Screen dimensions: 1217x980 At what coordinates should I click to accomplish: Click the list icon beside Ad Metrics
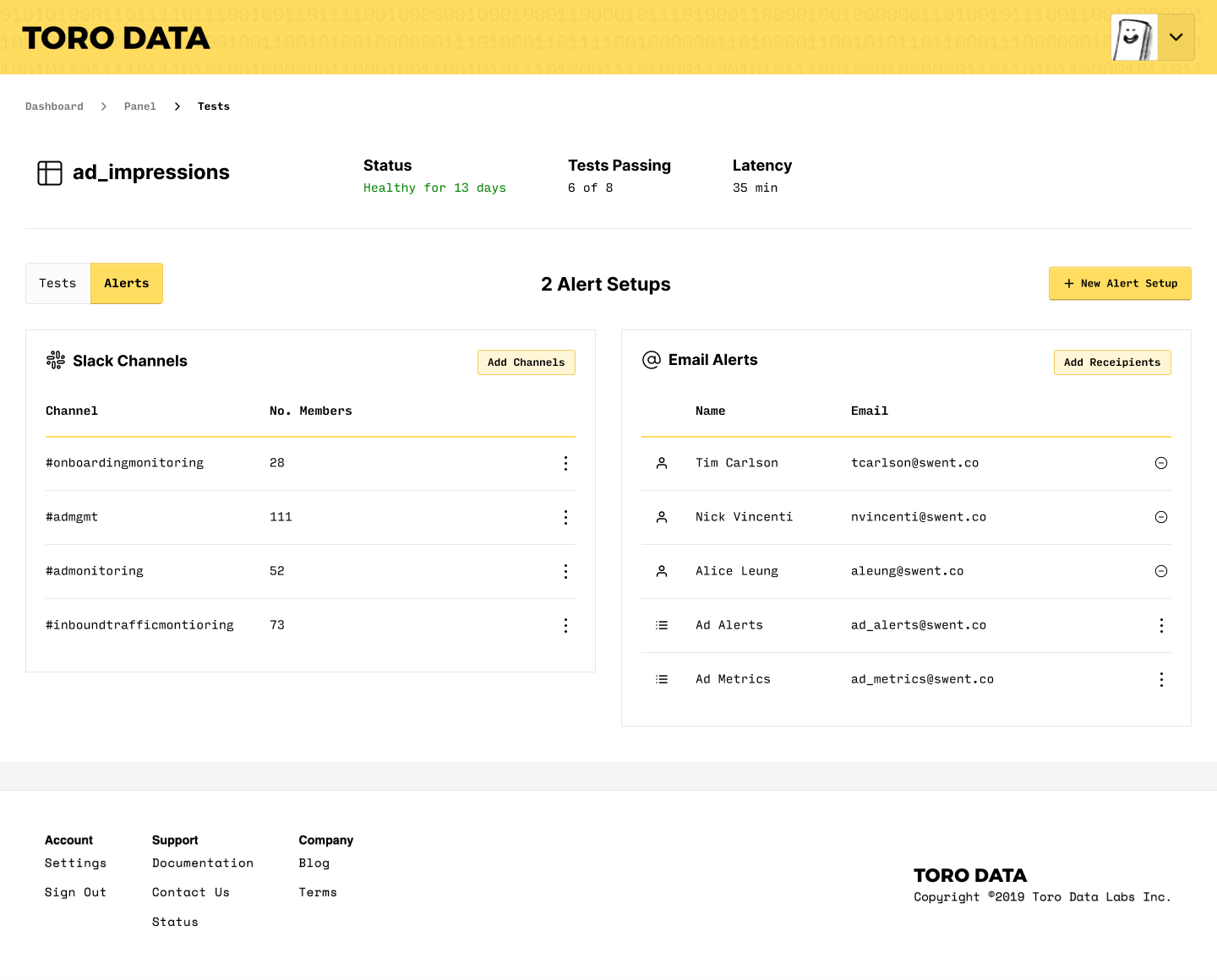click(662, 679)
